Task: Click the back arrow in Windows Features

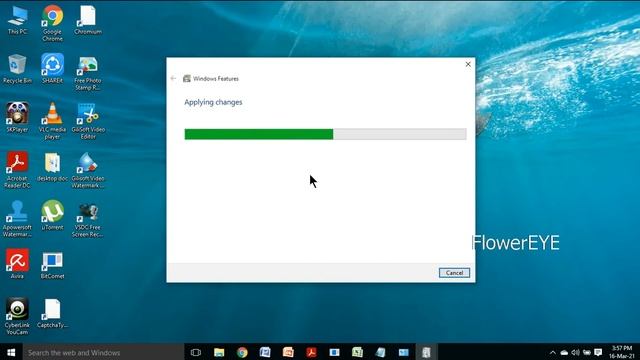Action: pyautogui.click(x=173, y=78)
